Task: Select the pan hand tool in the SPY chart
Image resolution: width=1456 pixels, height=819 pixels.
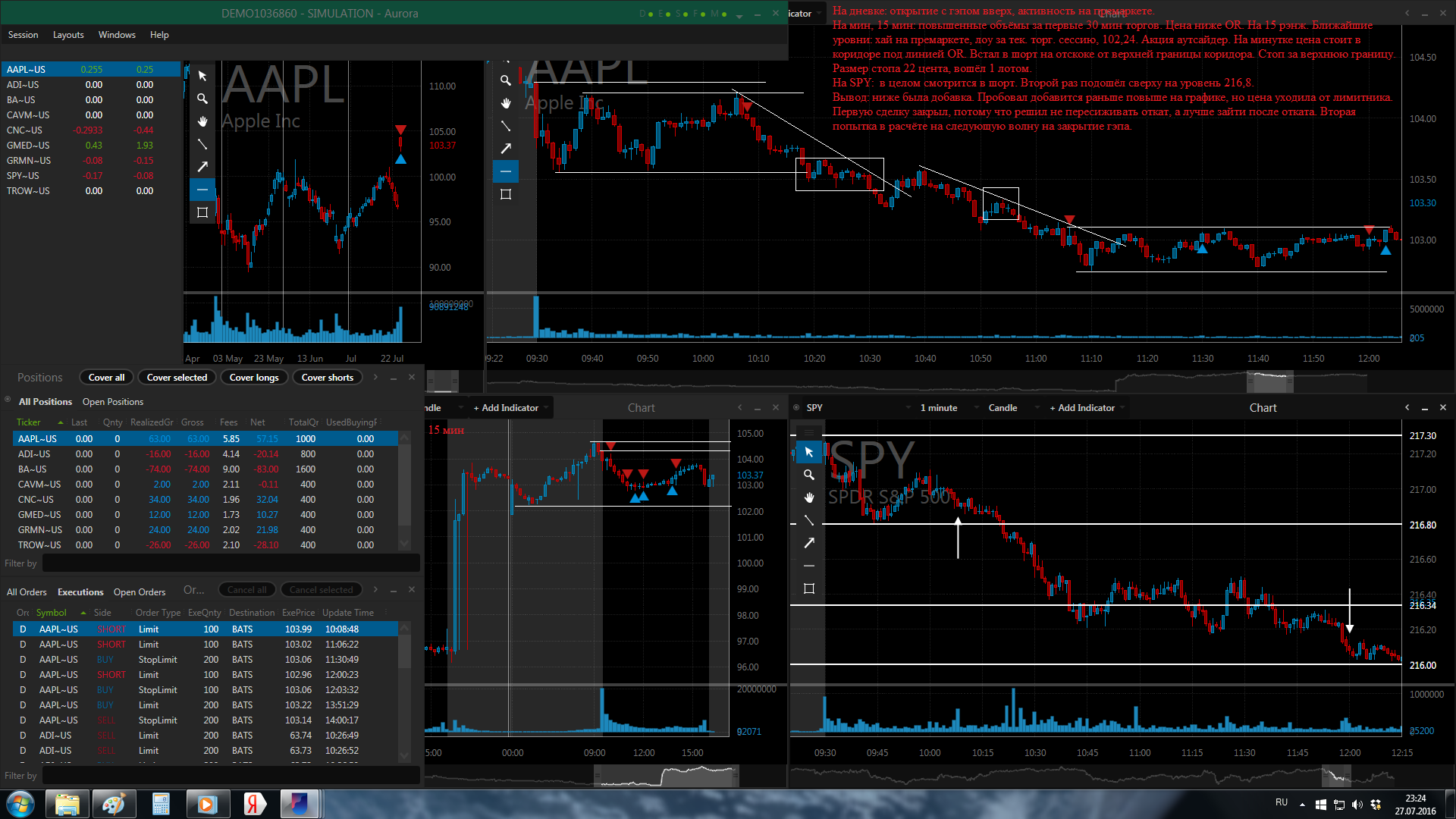Action: [809, 497]
